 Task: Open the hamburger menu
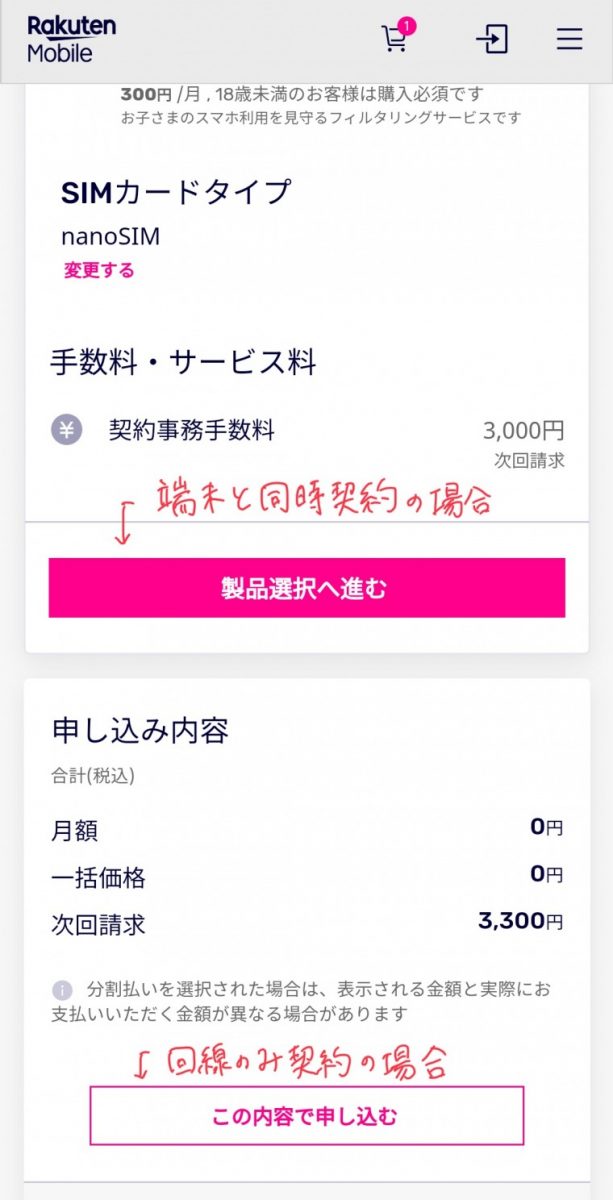tap(569, 39)
